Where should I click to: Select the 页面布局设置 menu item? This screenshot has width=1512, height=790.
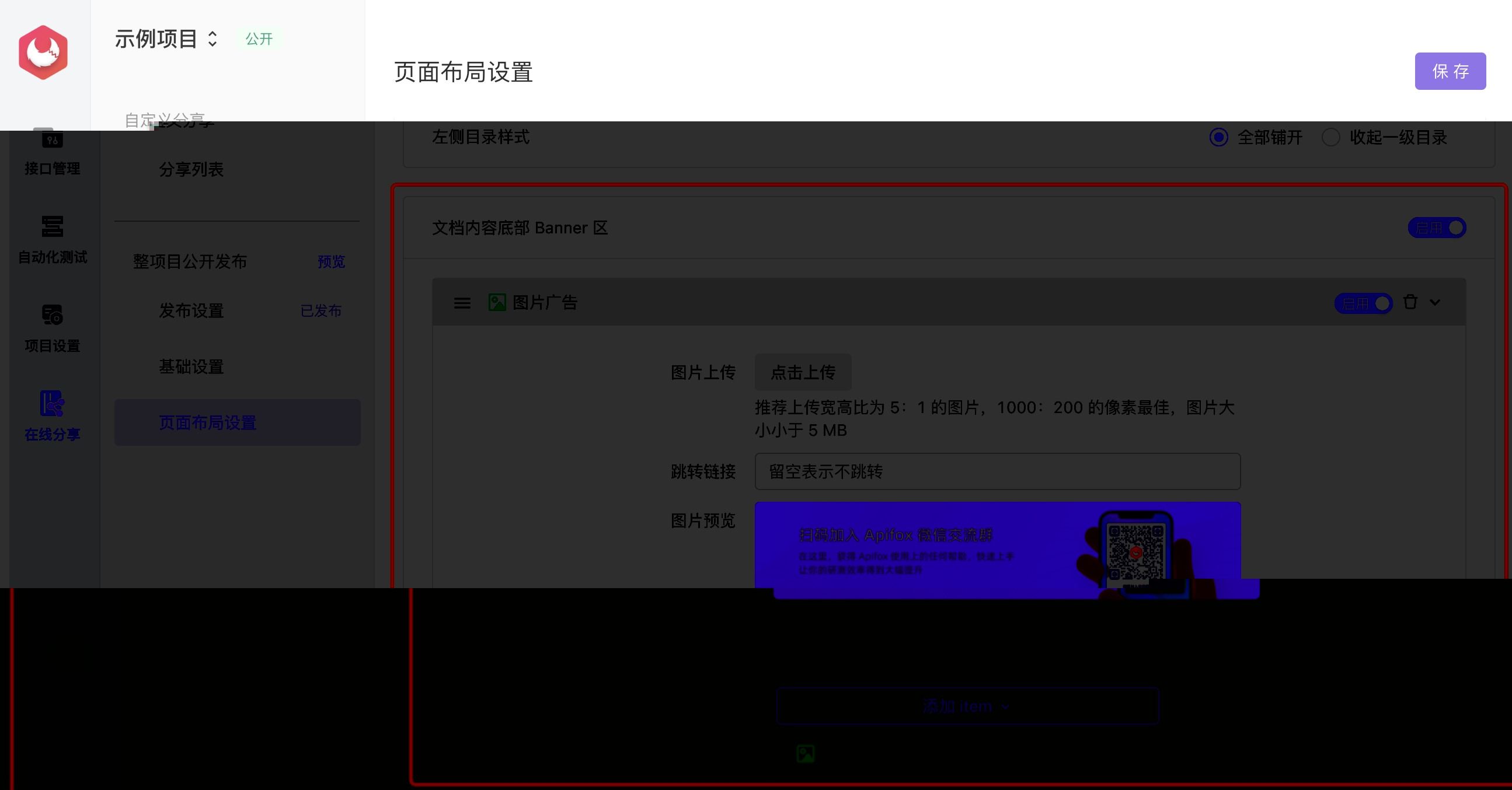tap(237, 423)
